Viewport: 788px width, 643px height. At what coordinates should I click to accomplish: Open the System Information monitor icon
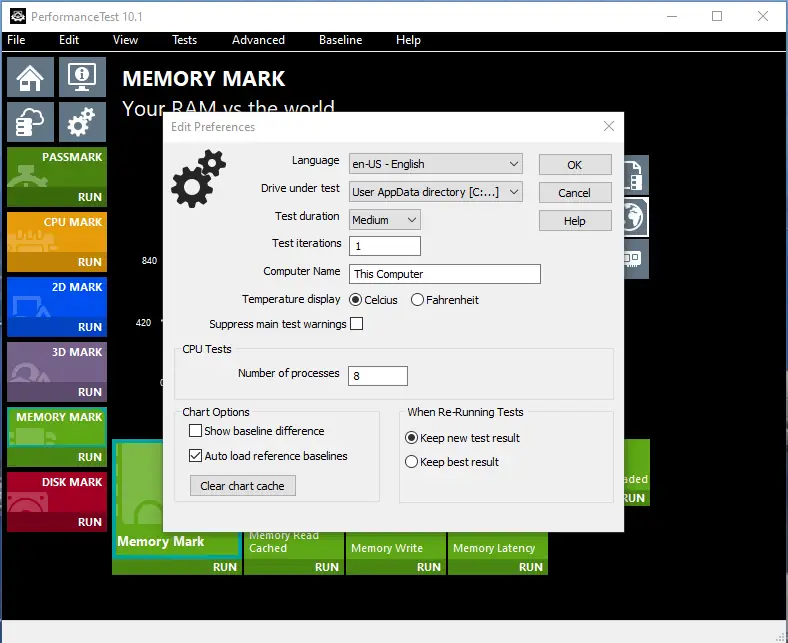pyautogui.click(x=82, y=77)
